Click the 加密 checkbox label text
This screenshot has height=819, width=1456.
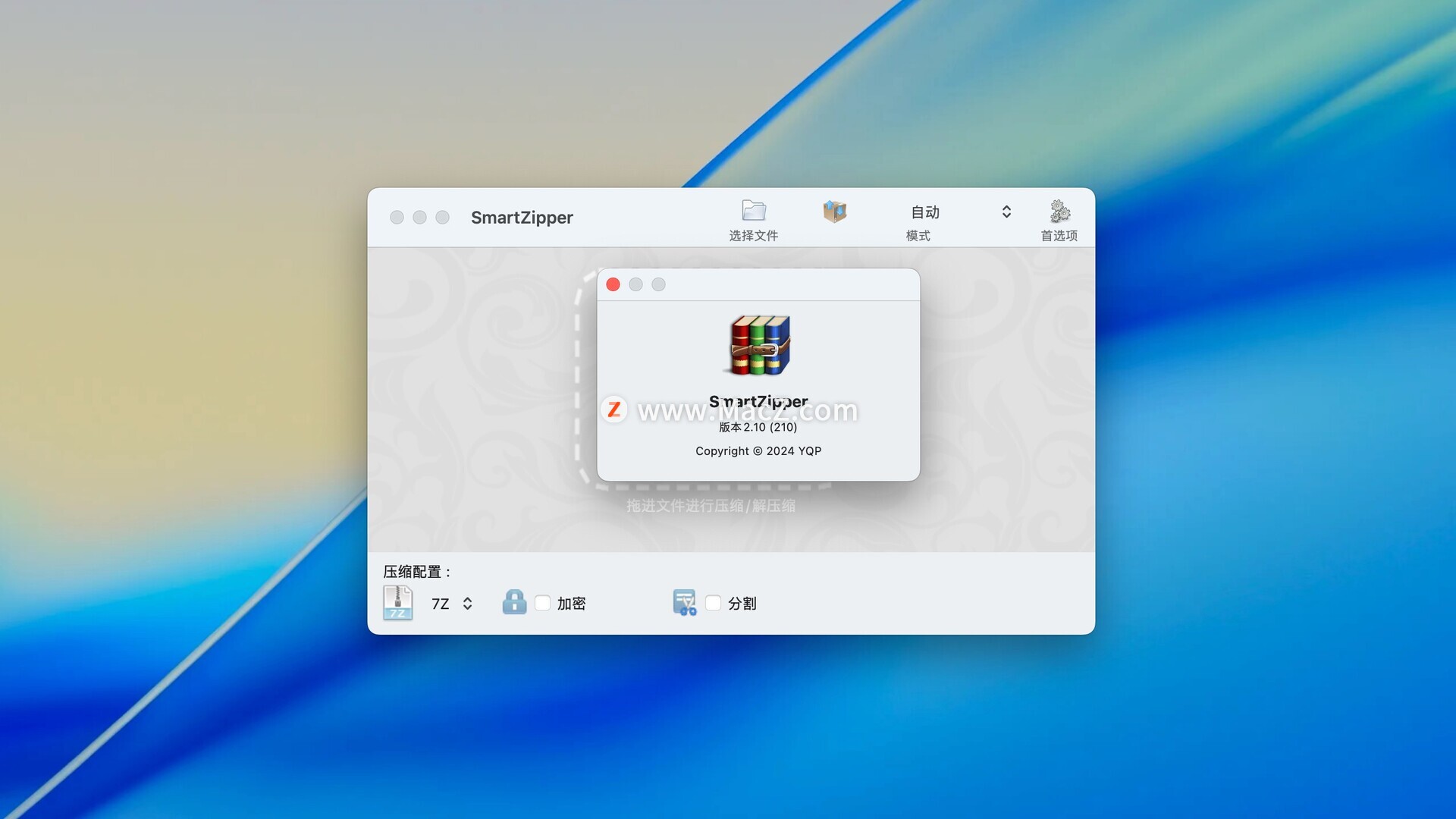(x=571, y=604)
